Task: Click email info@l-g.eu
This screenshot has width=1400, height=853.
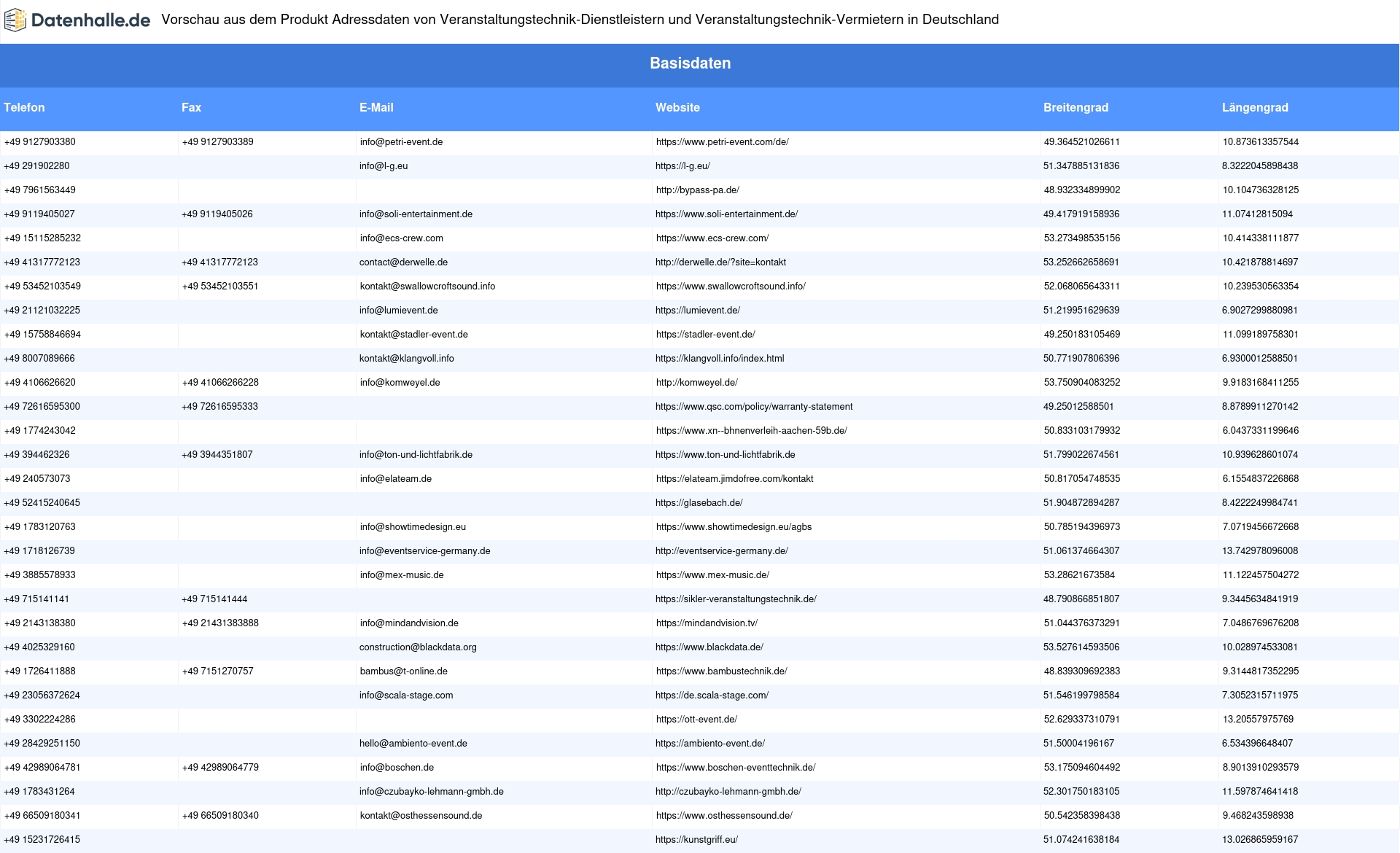Action: (384, 166)
